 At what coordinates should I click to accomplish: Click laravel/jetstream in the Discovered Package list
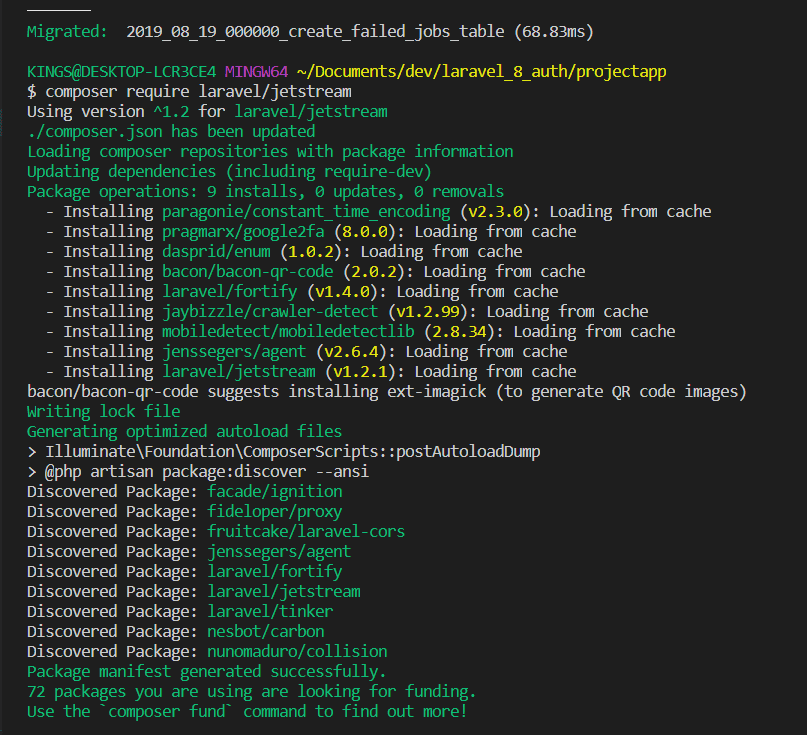pyautogui.click(x=284, y=591)
